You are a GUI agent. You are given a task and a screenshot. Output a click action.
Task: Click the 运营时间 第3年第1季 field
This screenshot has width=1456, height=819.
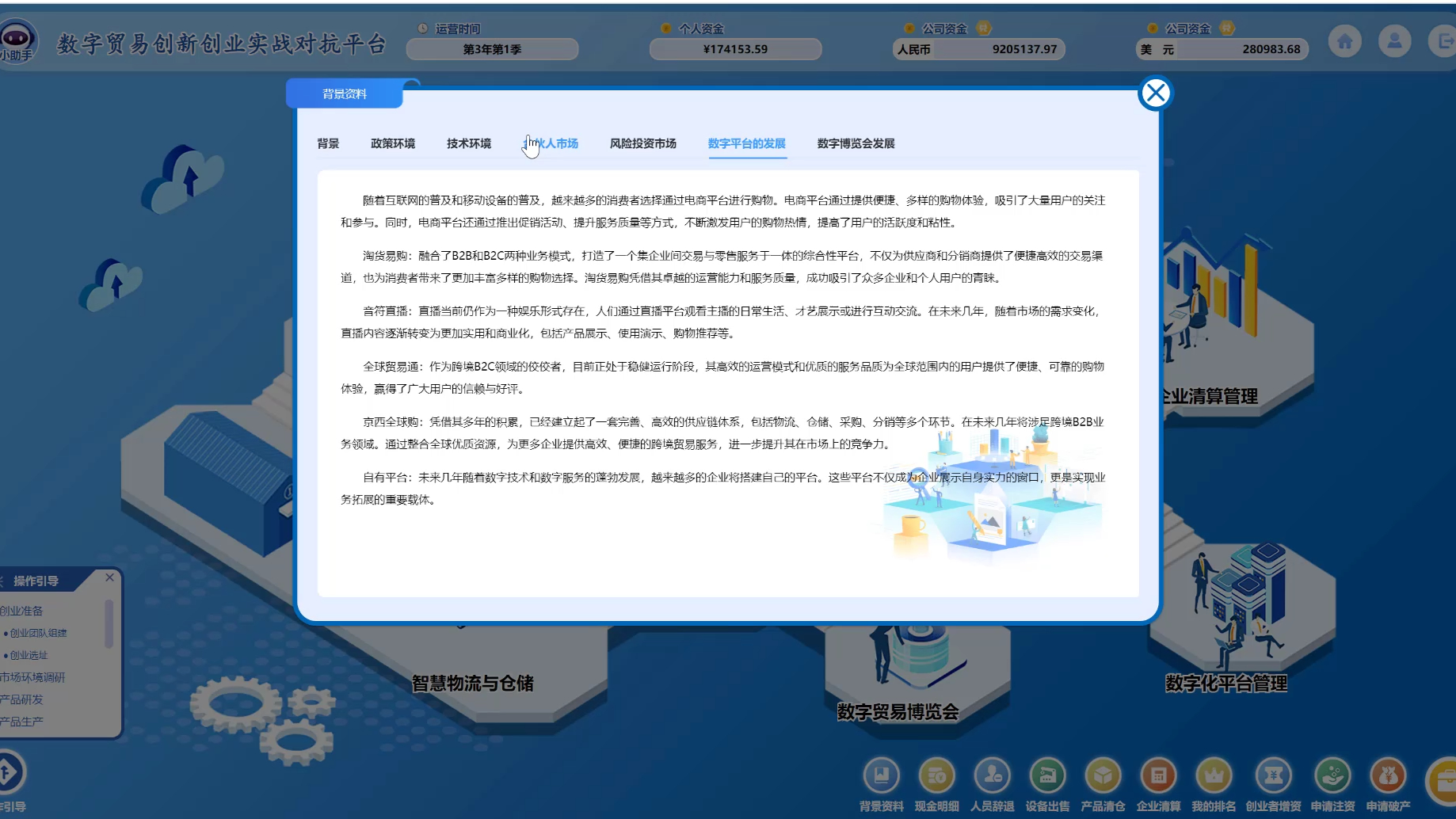click(x=492, y=49)
